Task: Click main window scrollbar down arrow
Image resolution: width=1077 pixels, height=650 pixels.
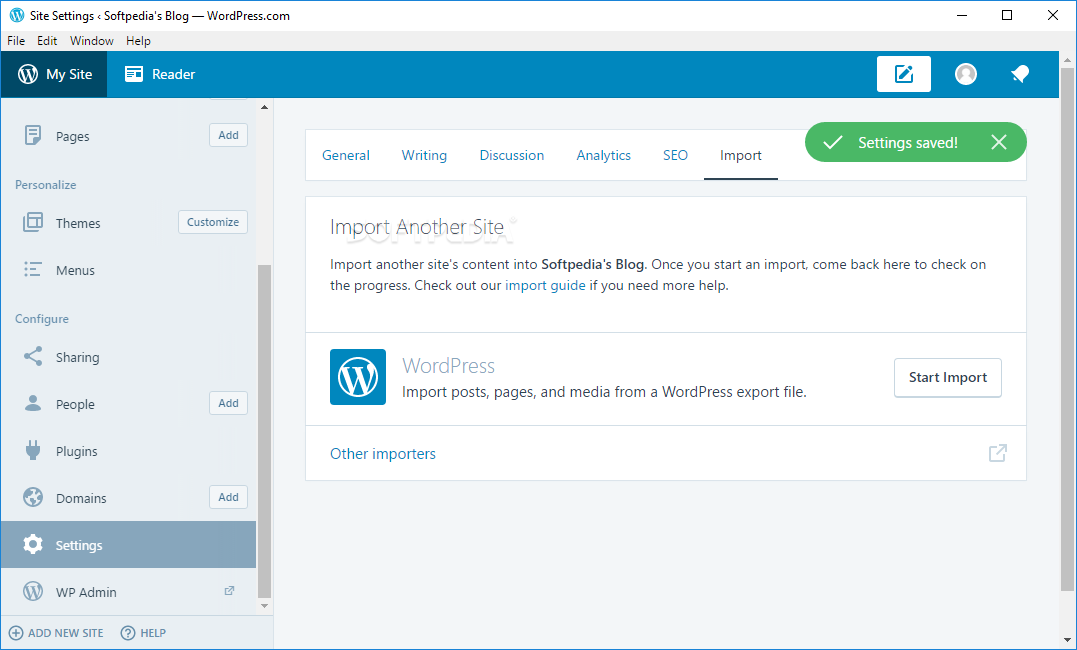Action: [x=1067, y=640]
